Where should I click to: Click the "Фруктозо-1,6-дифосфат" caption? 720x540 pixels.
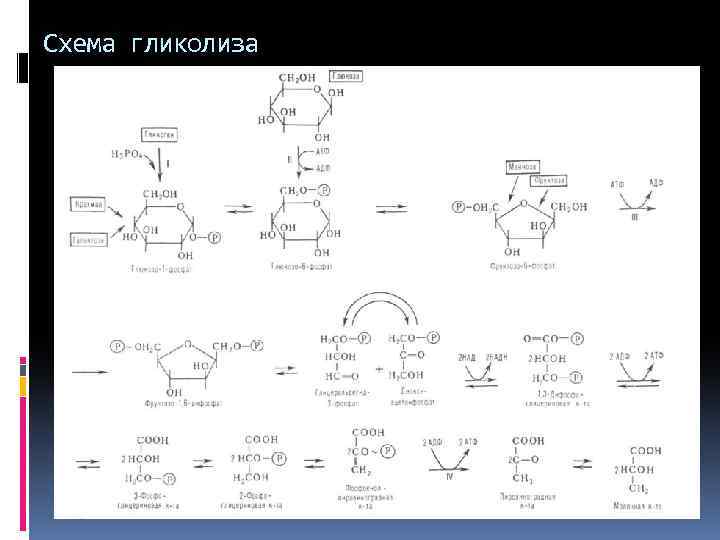tap(183, 403)
